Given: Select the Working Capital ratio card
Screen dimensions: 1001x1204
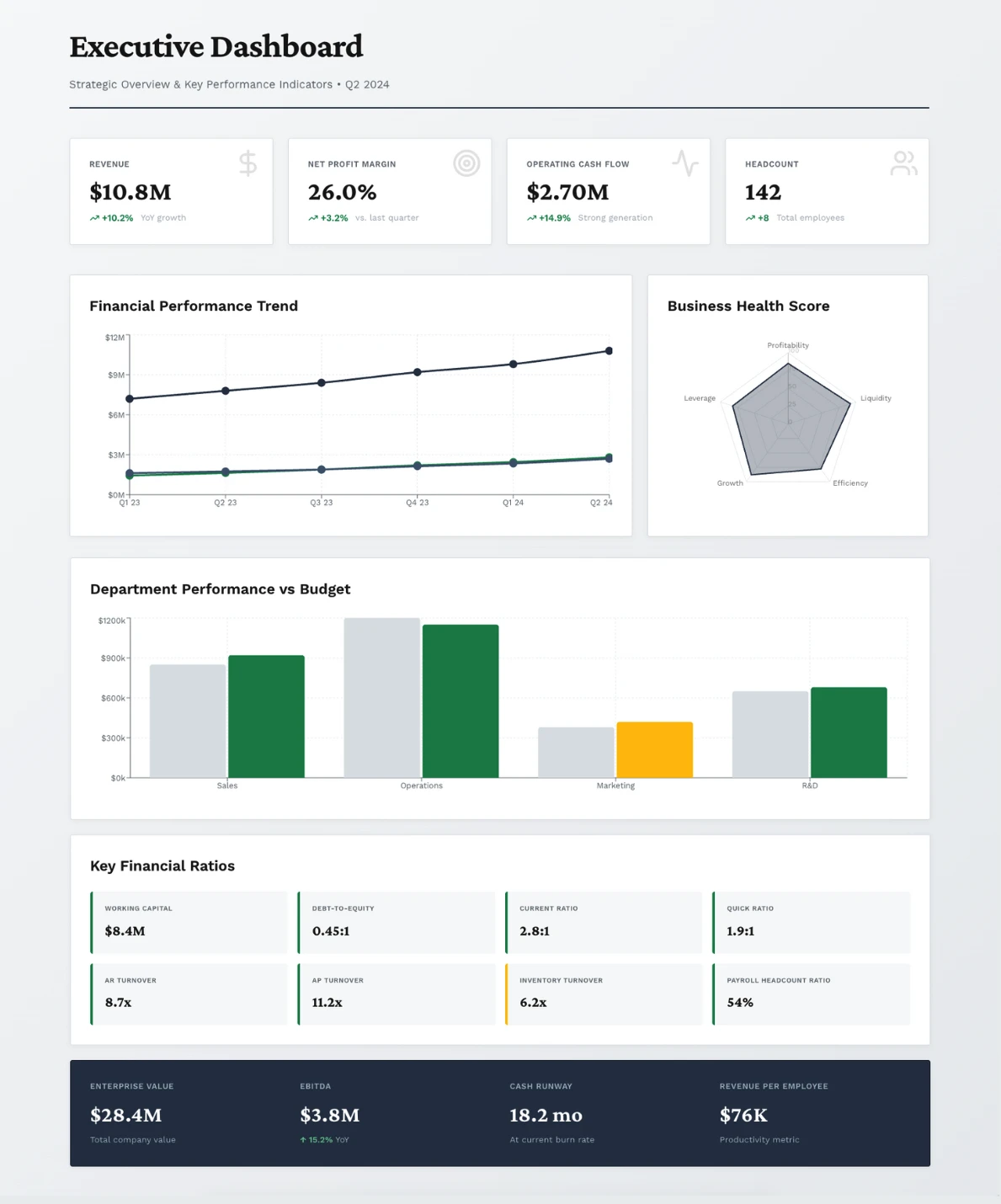Looking at the screenshot, I should pyautogui.click(x=189, y=922).
